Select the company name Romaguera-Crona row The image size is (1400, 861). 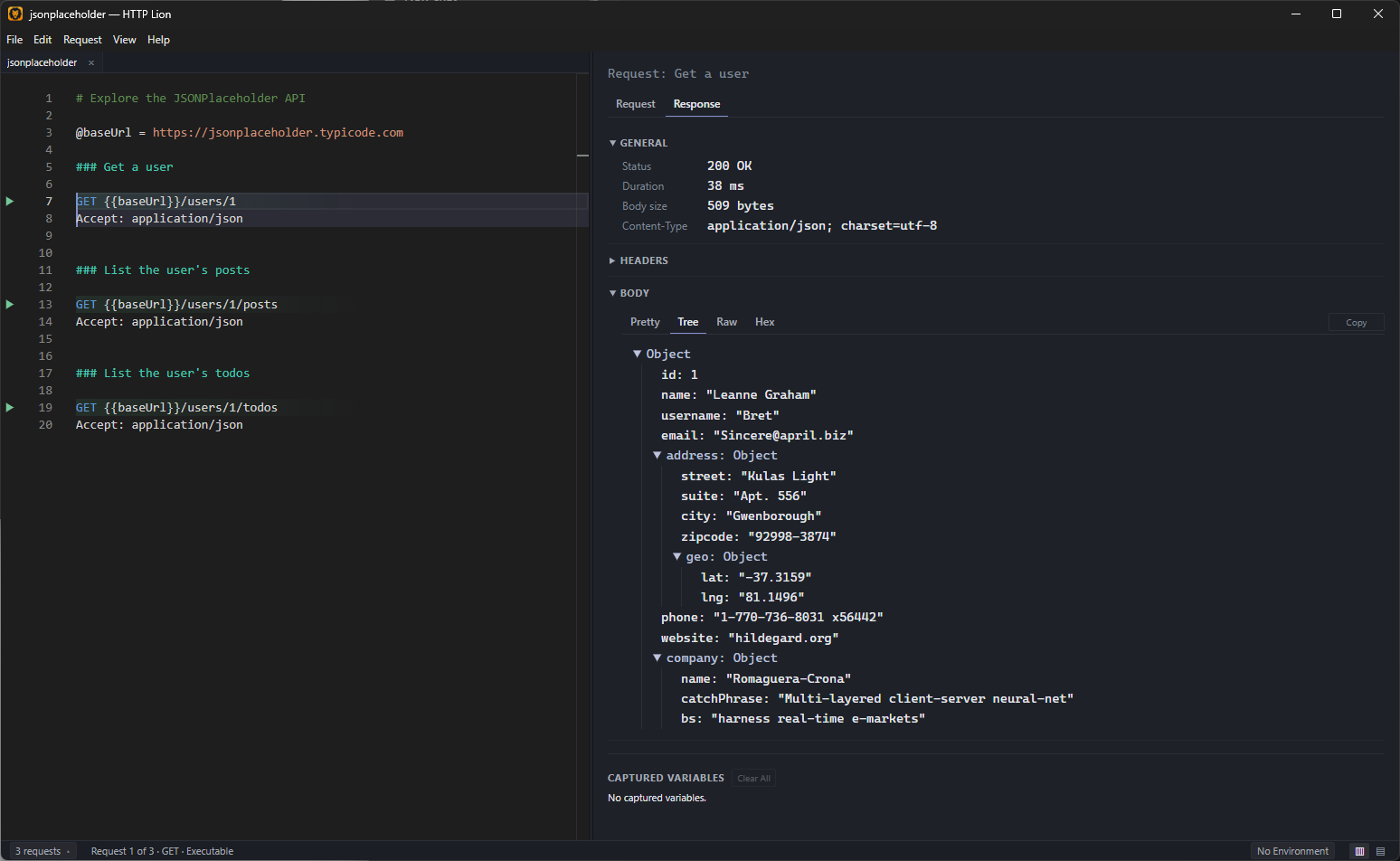point(766,678)
